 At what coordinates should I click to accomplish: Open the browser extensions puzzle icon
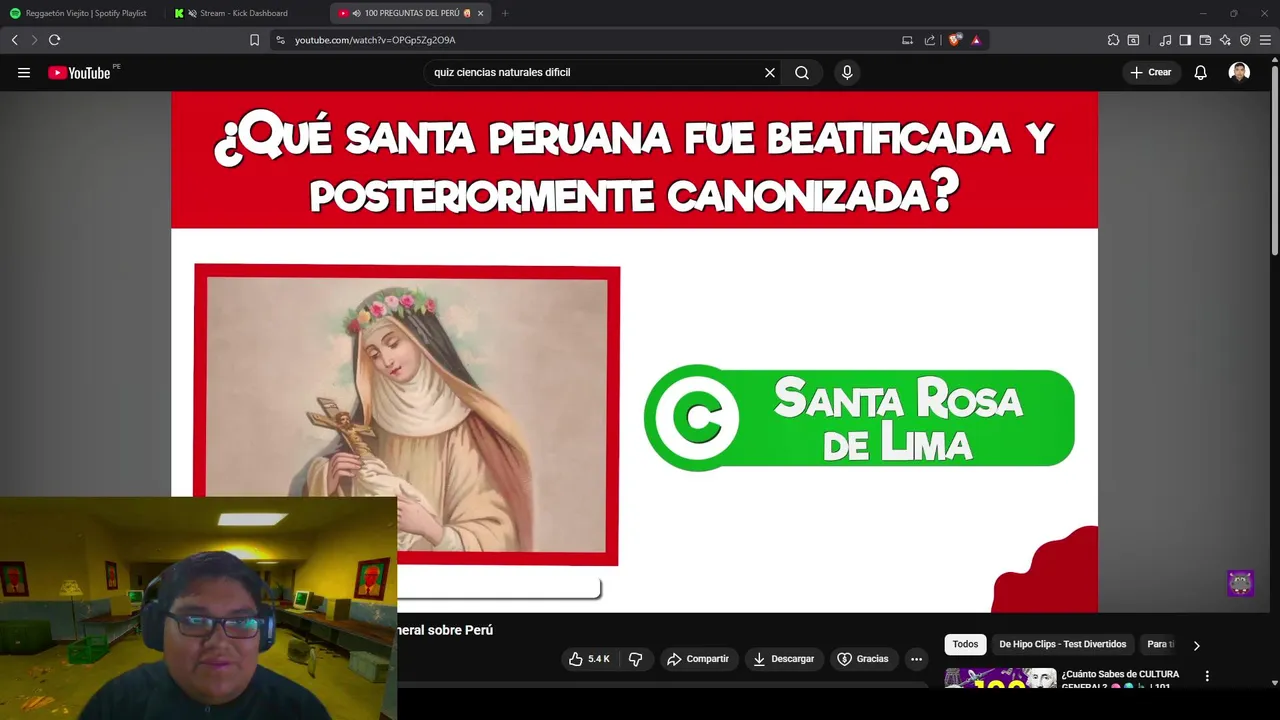(1113, 40)
